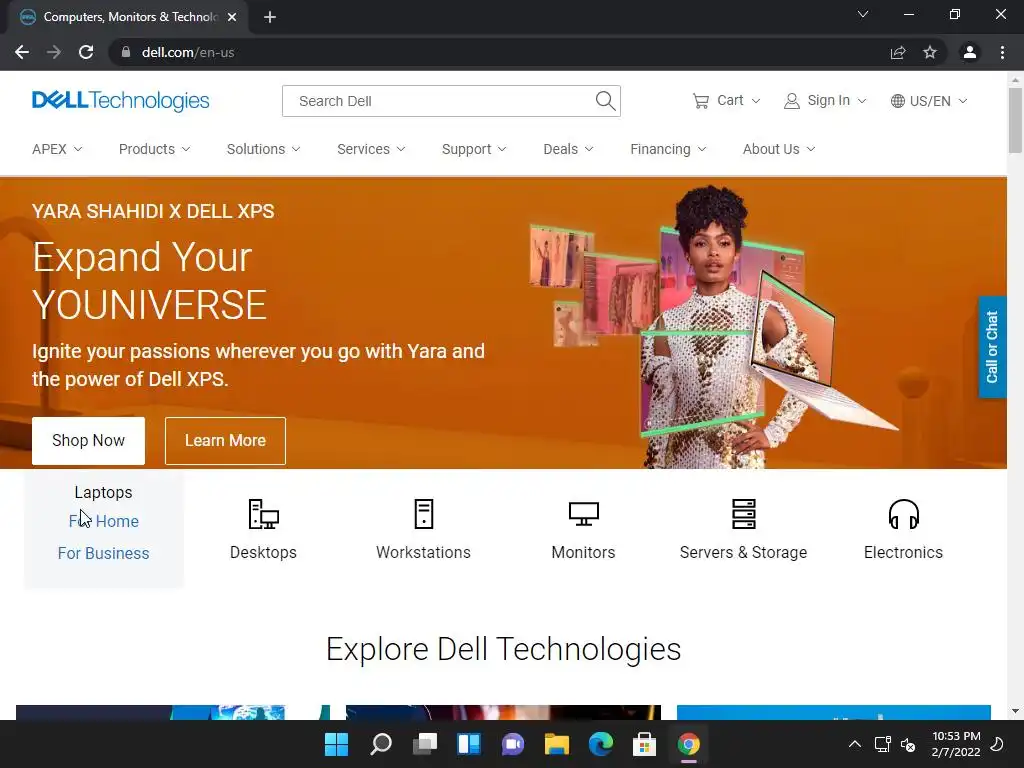Viewport: 1024px width, 768px height.
Task: Open the shopping Cart menu
Action: click(726, 101)
